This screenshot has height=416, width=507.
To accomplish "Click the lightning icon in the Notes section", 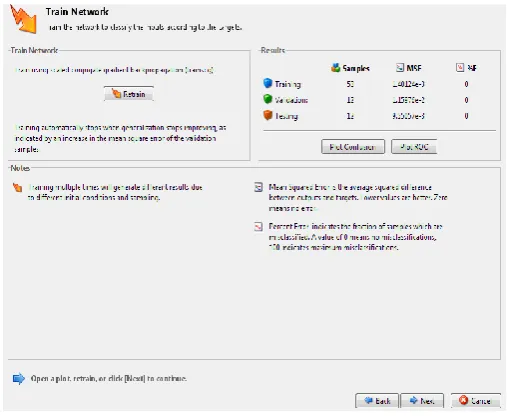I will click(17, 187).
